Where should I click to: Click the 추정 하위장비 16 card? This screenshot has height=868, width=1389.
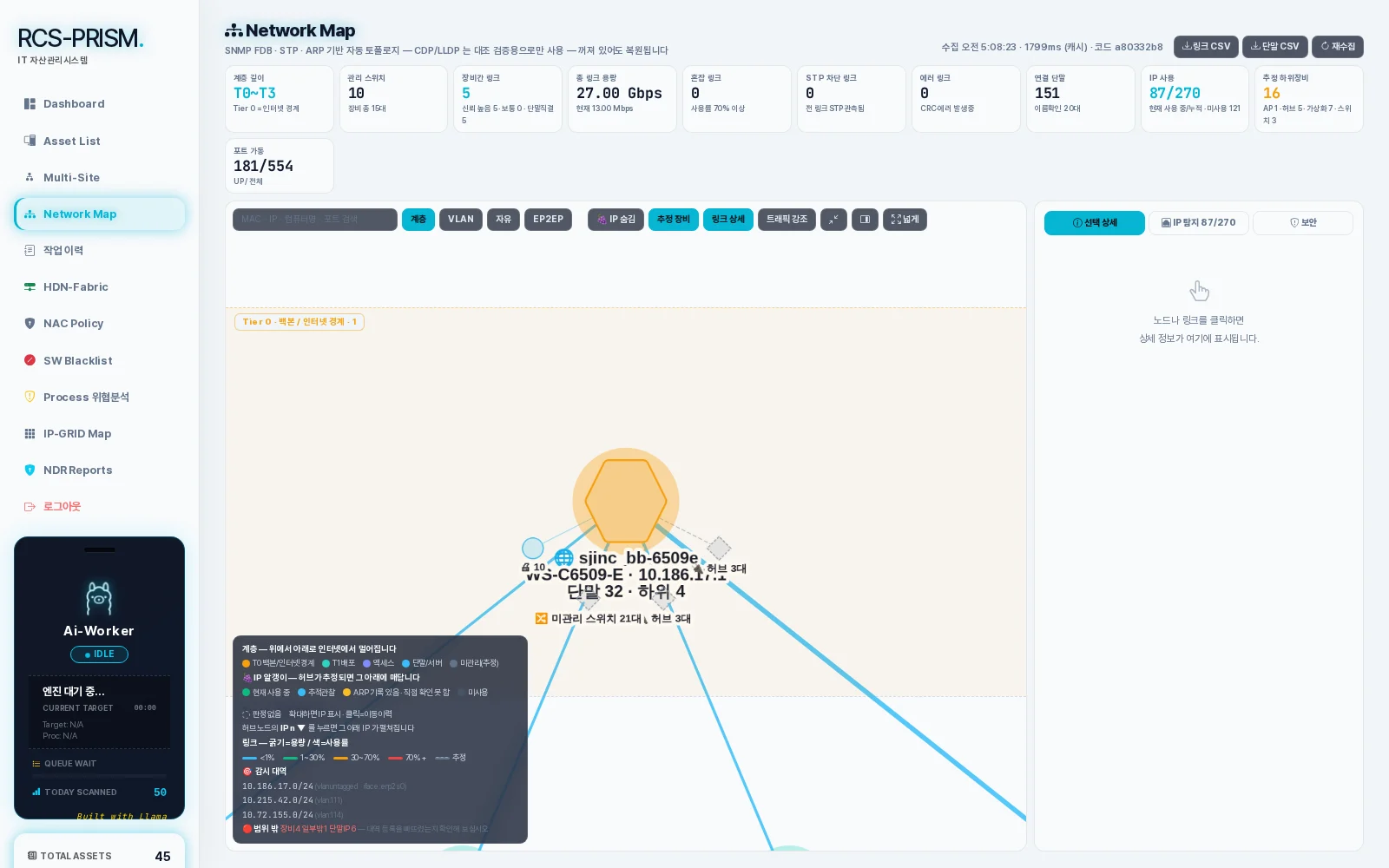pyautogui.click(x=1309, y=99)
